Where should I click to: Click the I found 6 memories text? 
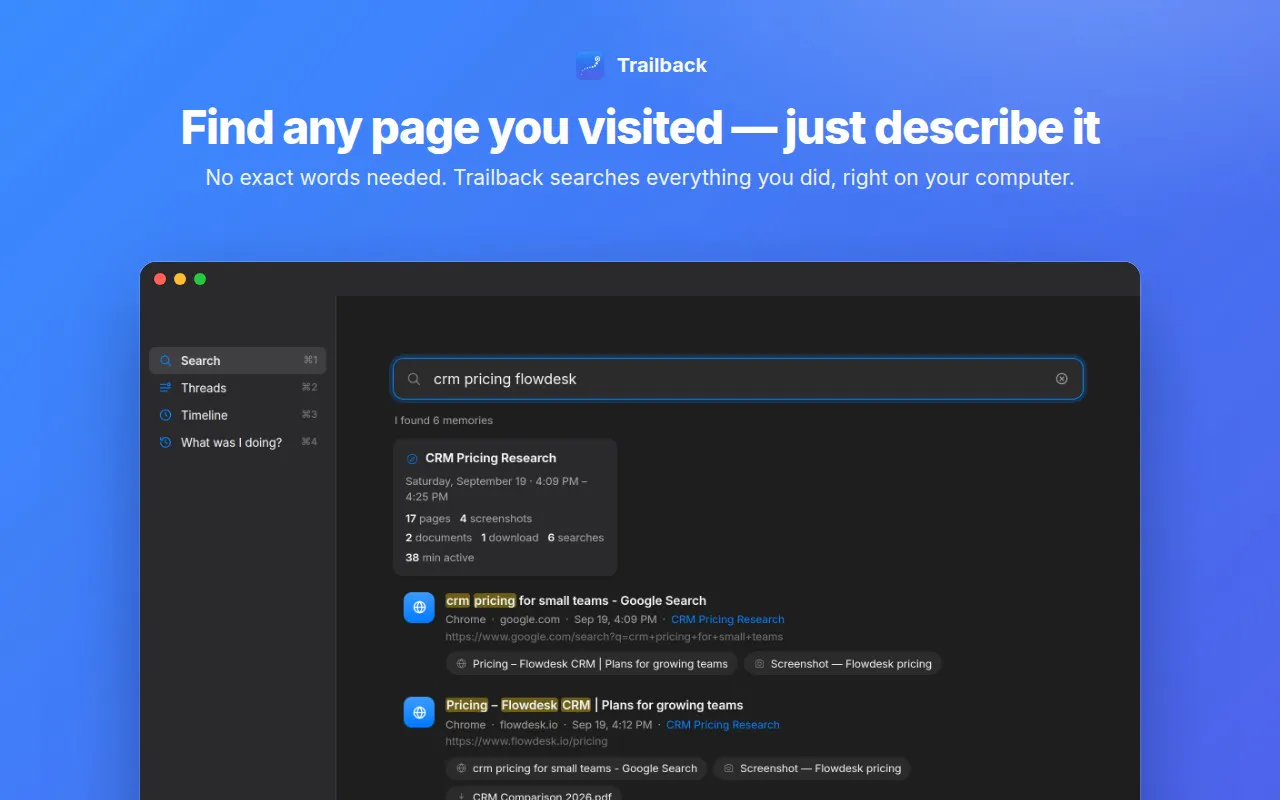click(x=444, y=421)
